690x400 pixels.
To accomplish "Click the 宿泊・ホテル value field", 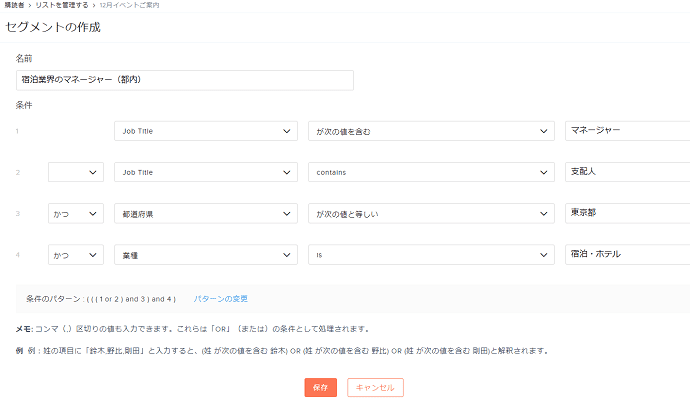I will [627, 254].
